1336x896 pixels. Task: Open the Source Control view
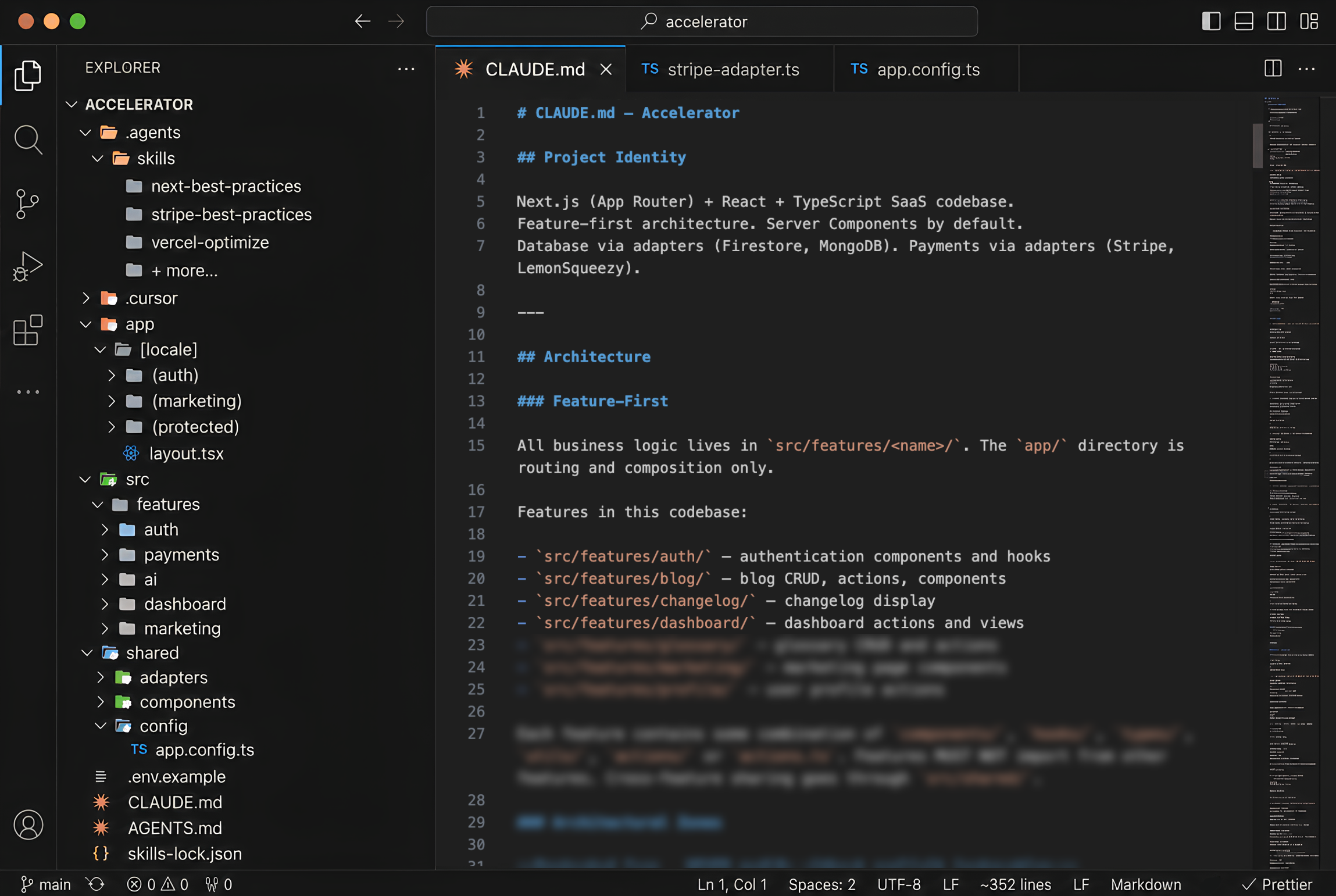coord(27,204)
